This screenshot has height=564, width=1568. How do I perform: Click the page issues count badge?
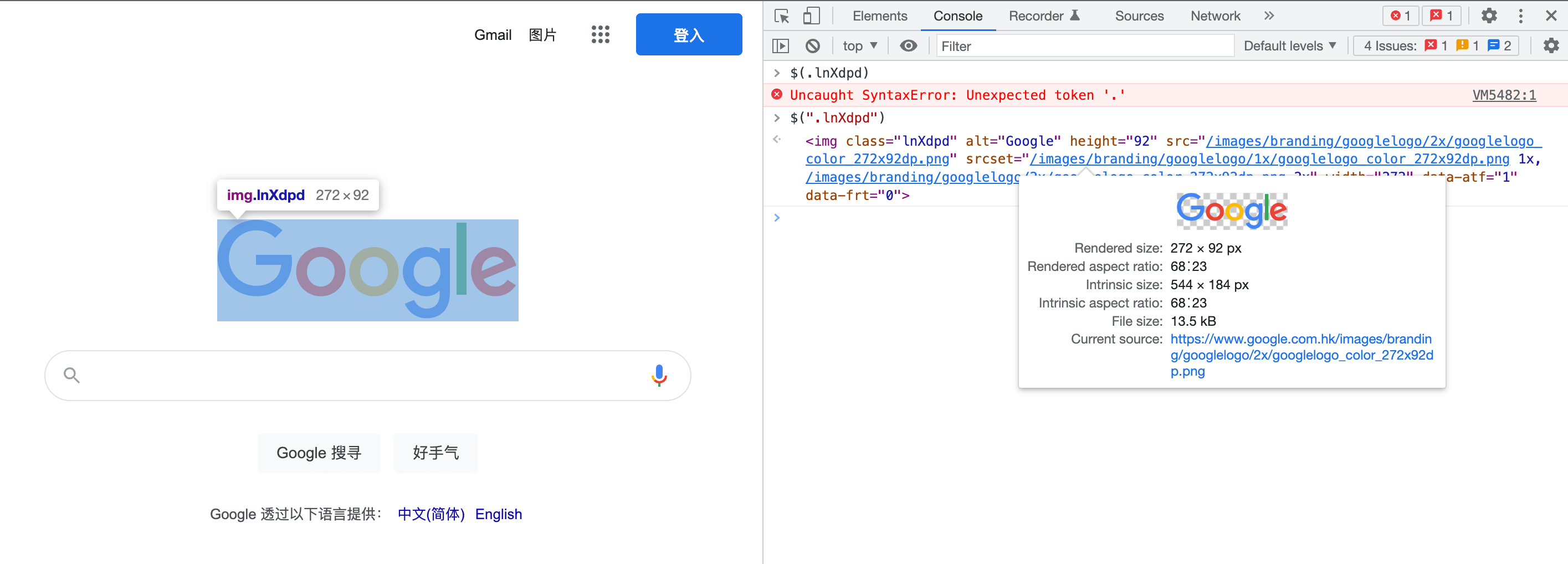pyautogui.click(x=1441, y=16)
